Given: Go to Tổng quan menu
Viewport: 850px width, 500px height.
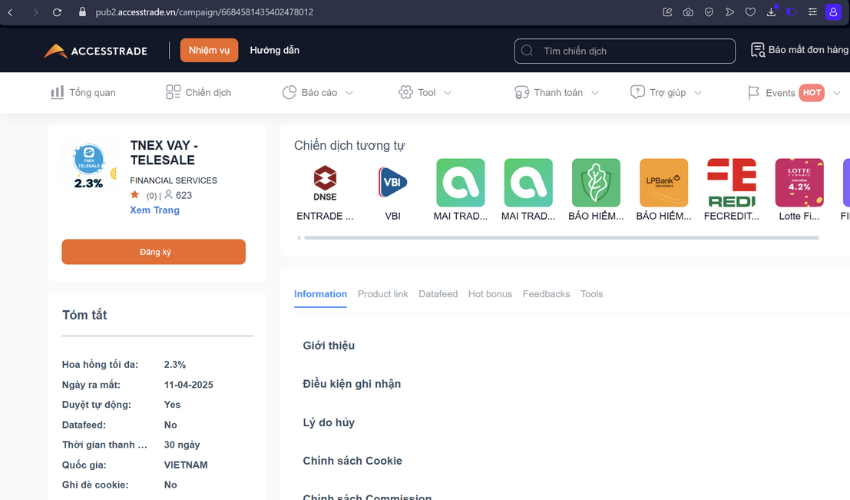Looking at the screenshot, I should point(83,92).
